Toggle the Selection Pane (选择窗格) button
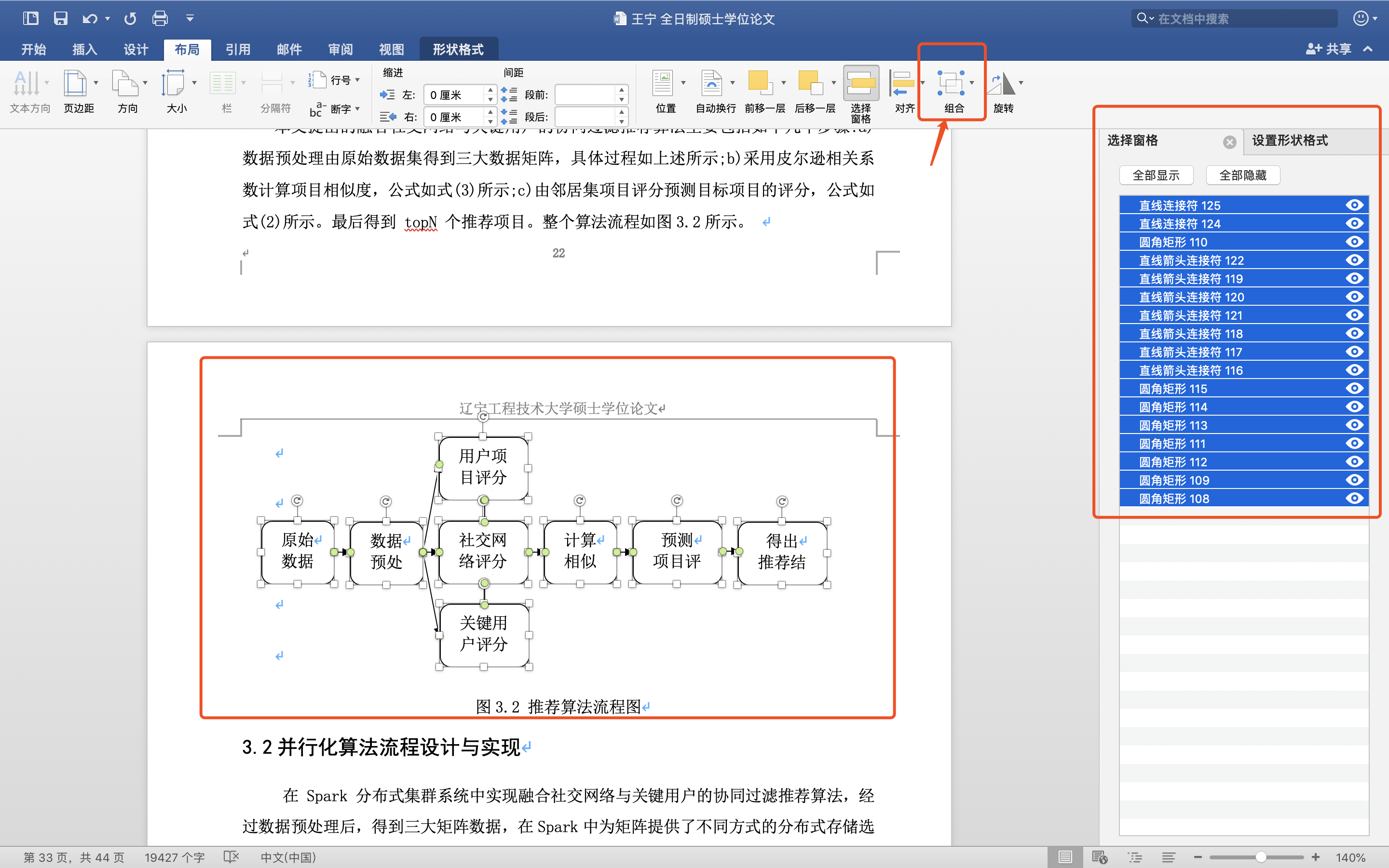Image resolution: width=1389 pixels, height=868 pixels. tap(860, 95)
